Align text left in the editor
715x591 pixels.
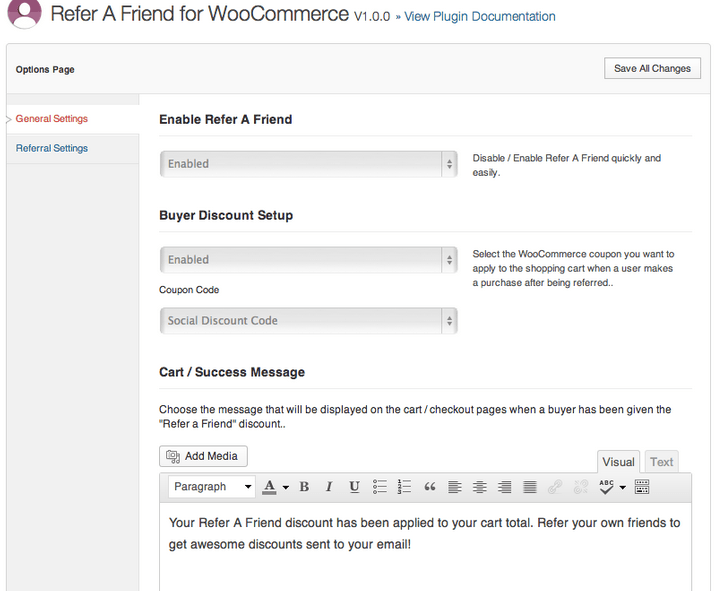point(455,487)
